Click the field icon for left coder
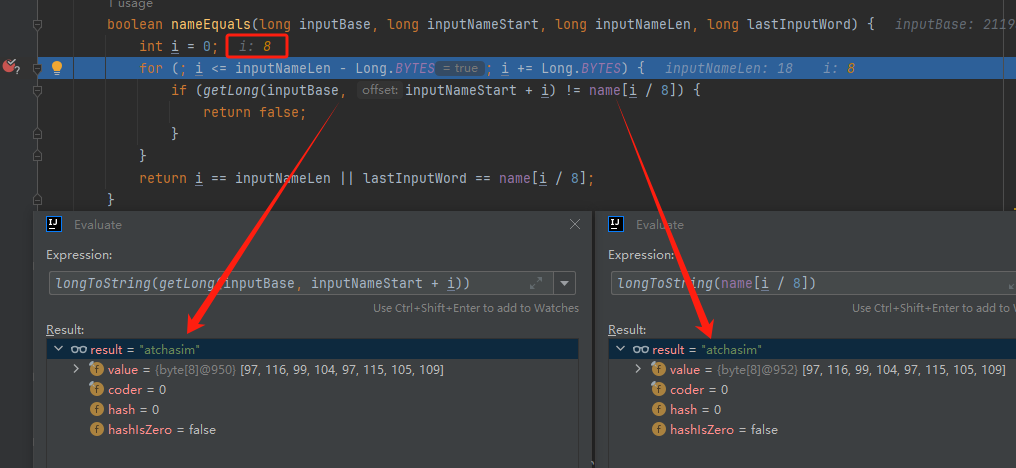 97,390
